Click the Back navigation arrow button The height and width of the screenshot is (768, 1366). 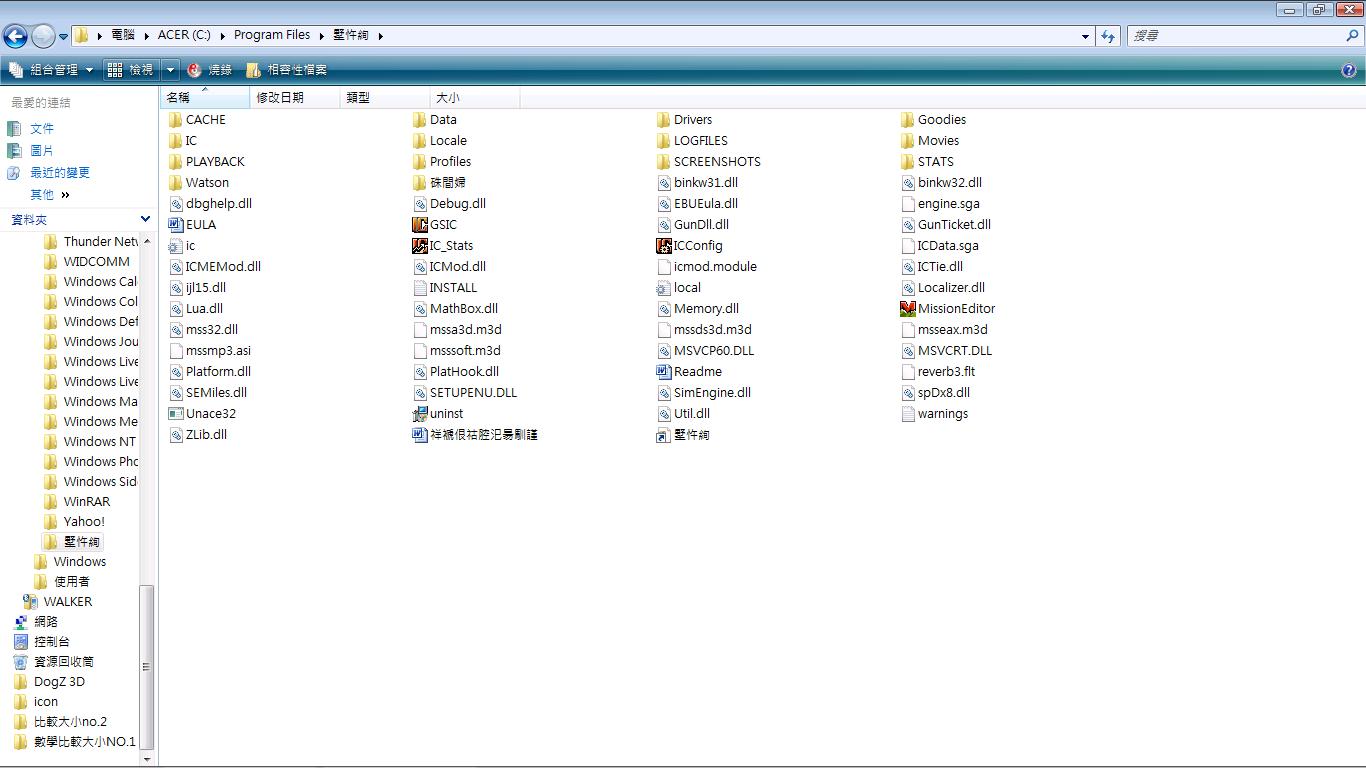15,37
